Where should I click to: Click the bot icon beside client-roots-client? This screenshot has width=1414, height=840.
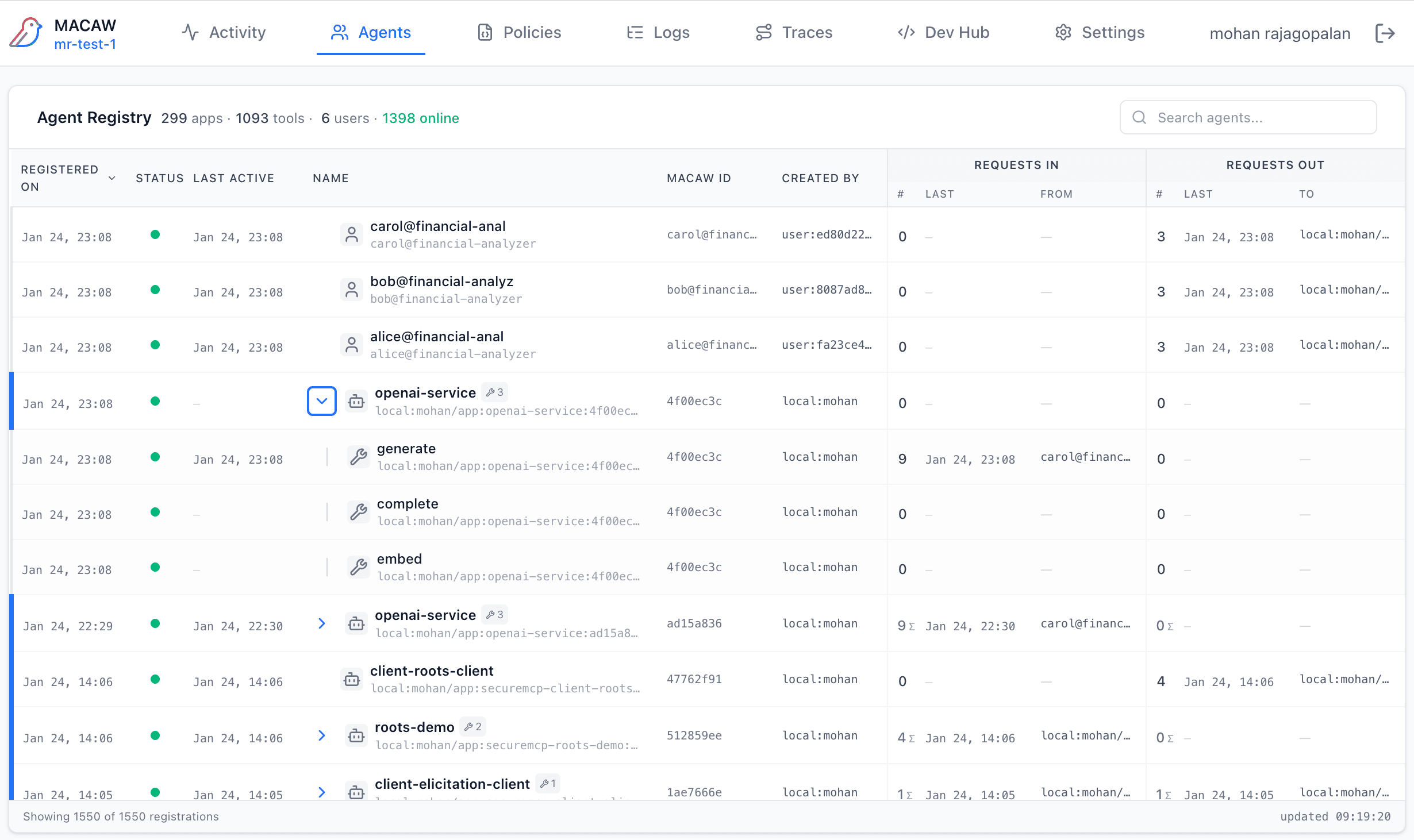coord(352,679)
